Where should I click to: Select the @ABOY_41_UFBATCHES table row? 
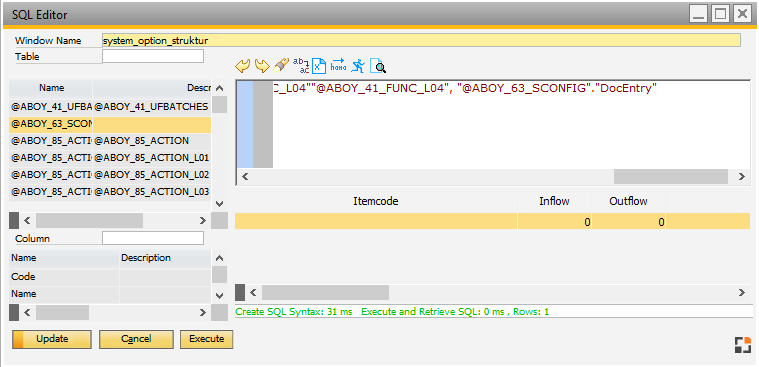[x=110, y=106]
